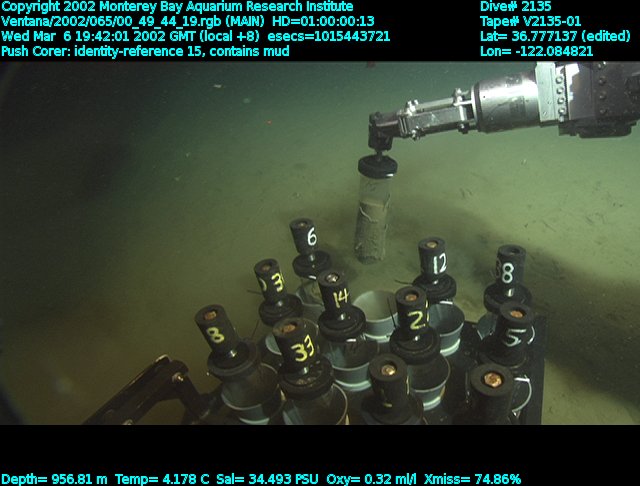
Task: Select the 'Wed Mar 6 19:42:01 2002 GMT' timestamp
Action: pos(98,36)
